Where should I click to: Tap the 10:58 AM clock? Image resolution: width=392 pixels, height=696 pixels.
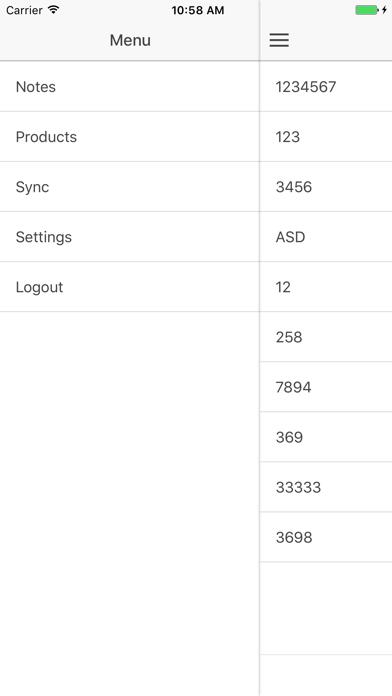click(x=198, y=10)
